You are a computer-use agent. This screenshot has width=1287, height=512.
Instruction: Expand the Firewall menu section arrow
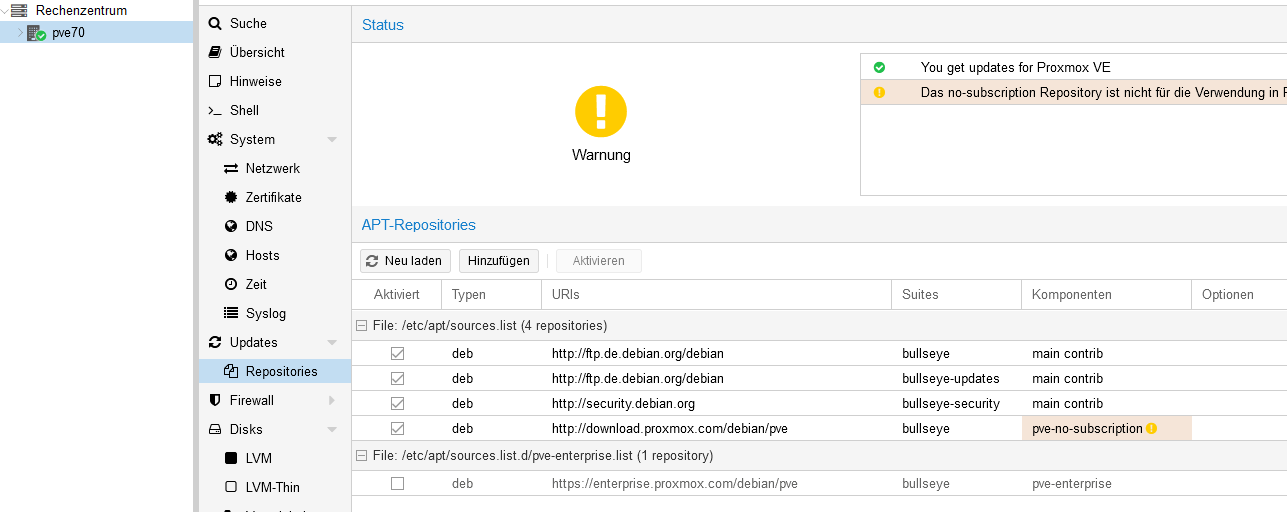pyautogui.click(x=332, y=400)
